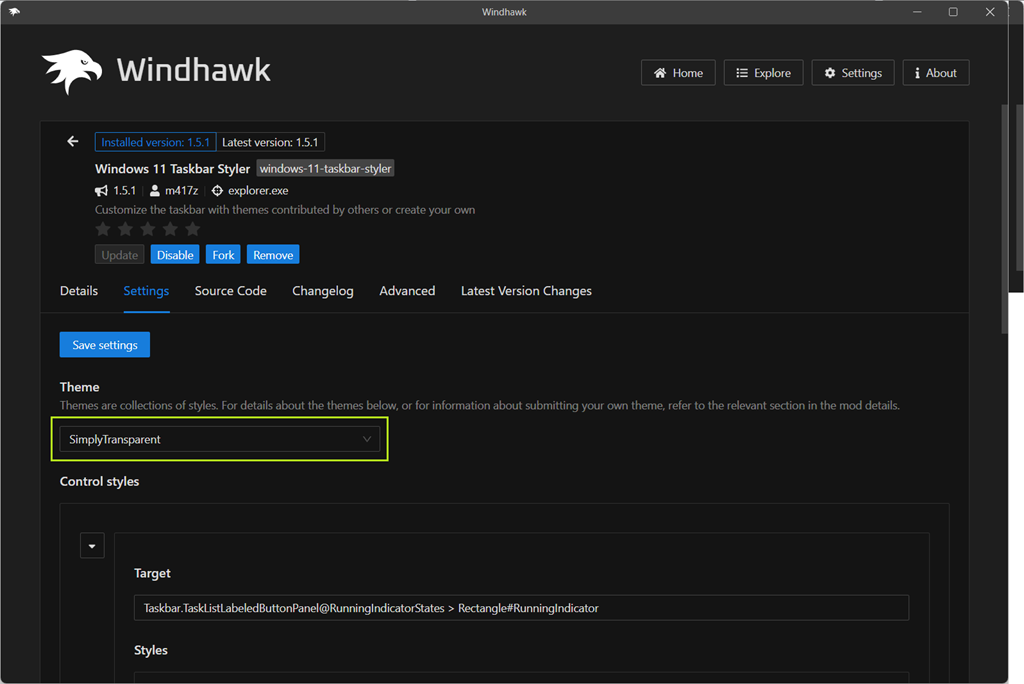
Task: Open the Advanced tab
Action: pos(407,291)
